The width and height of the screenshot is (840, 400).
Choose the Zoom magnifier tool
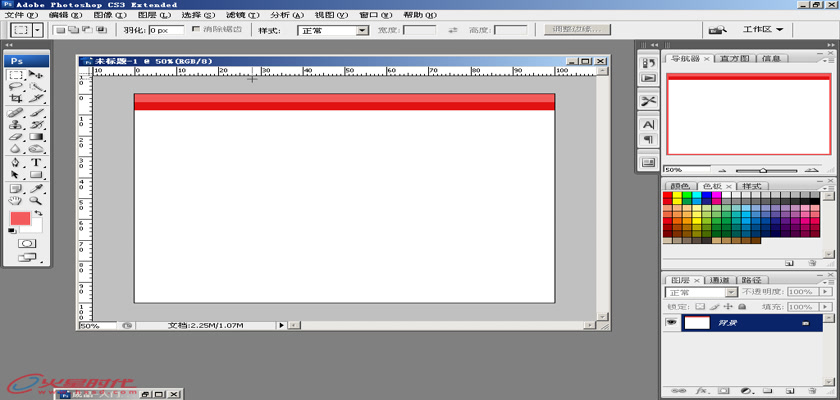click(x=37, y=200)
